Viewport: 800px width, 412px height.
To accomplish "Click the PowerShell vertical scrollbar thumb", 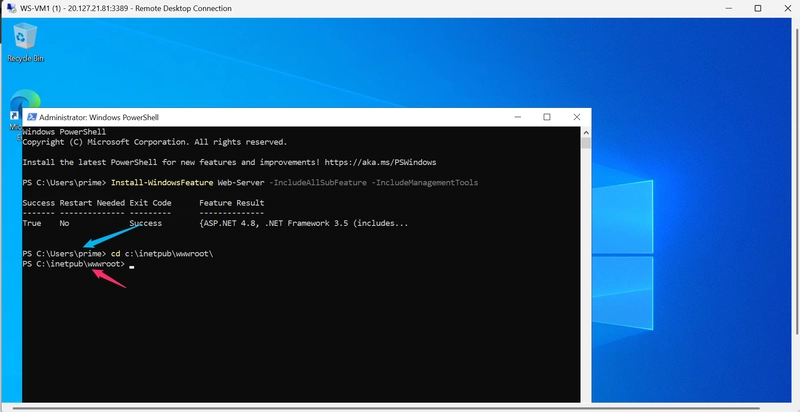I will [x=586, y=143].
